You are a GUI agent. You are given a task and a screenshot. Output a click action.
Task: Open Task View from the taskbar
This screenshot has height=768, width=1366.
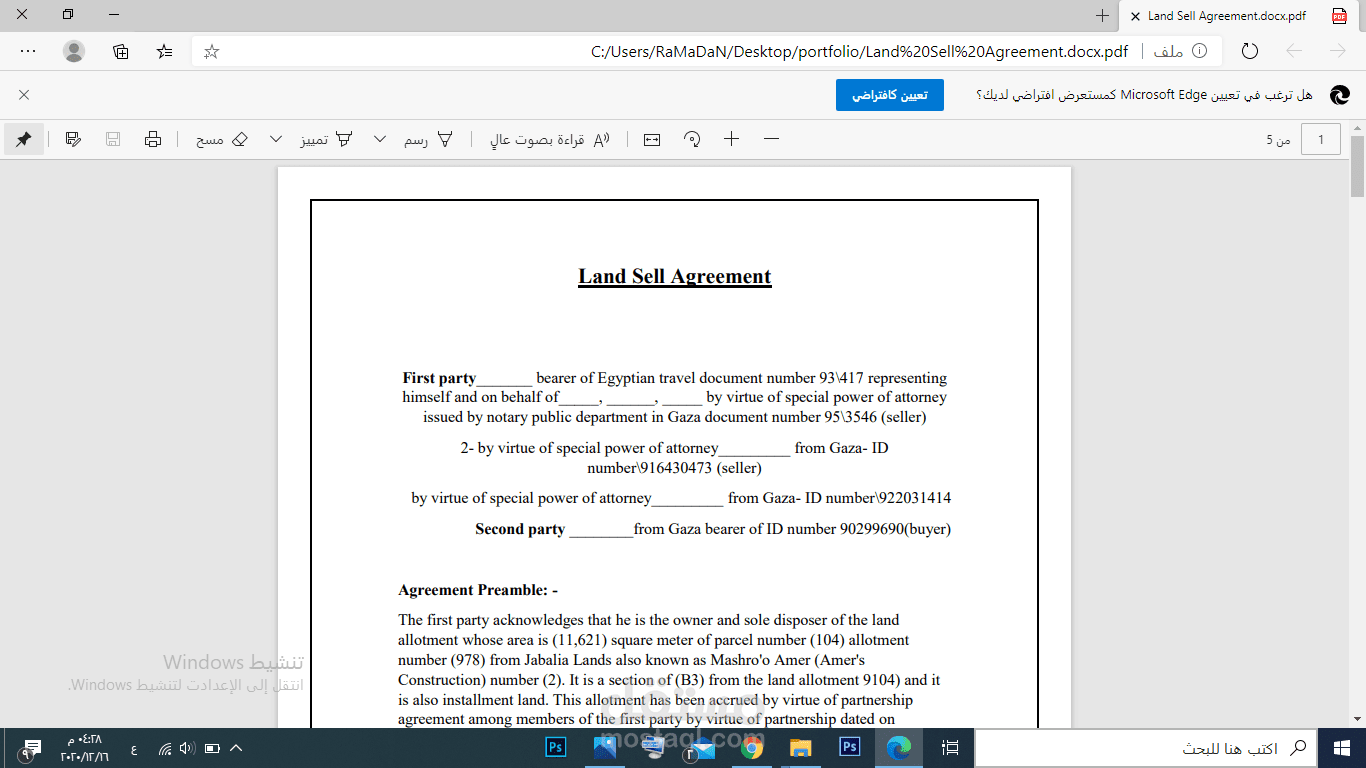(x=950, y=748)
